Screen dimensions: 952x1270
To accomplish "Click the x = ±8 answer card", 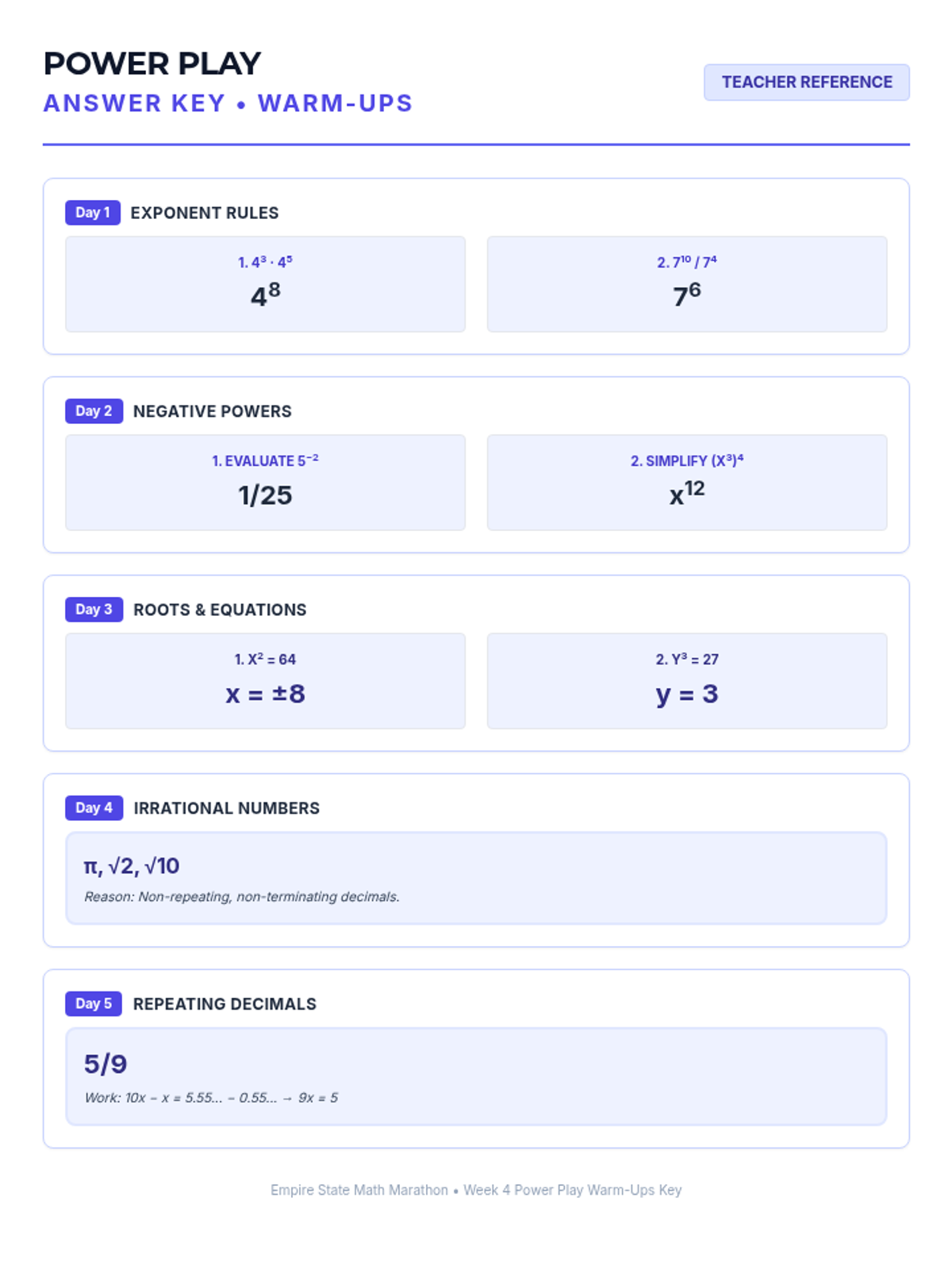I will click(265, 681).
